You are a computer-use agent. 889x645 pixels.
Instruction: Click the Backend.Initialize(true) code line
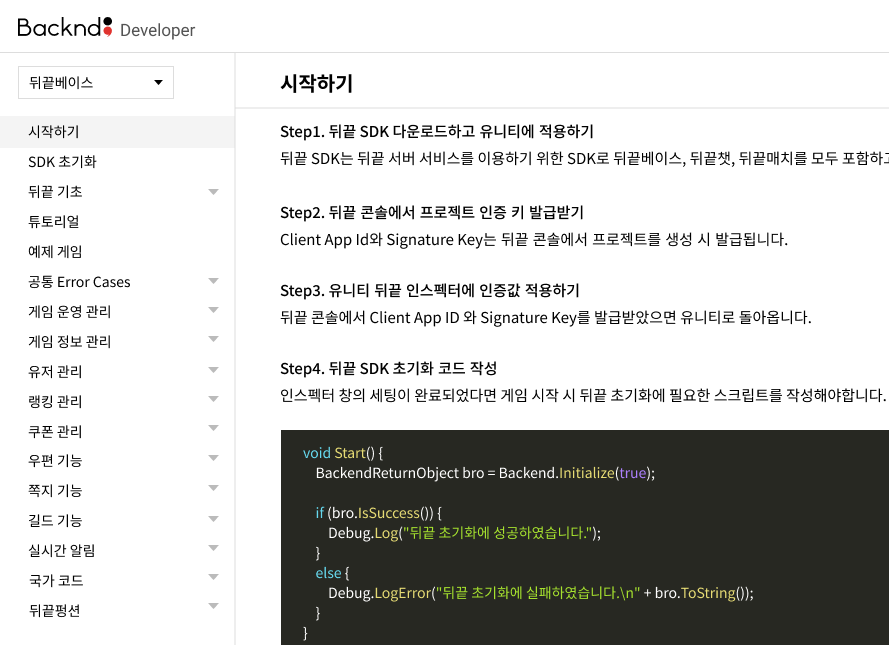(485, 473)
